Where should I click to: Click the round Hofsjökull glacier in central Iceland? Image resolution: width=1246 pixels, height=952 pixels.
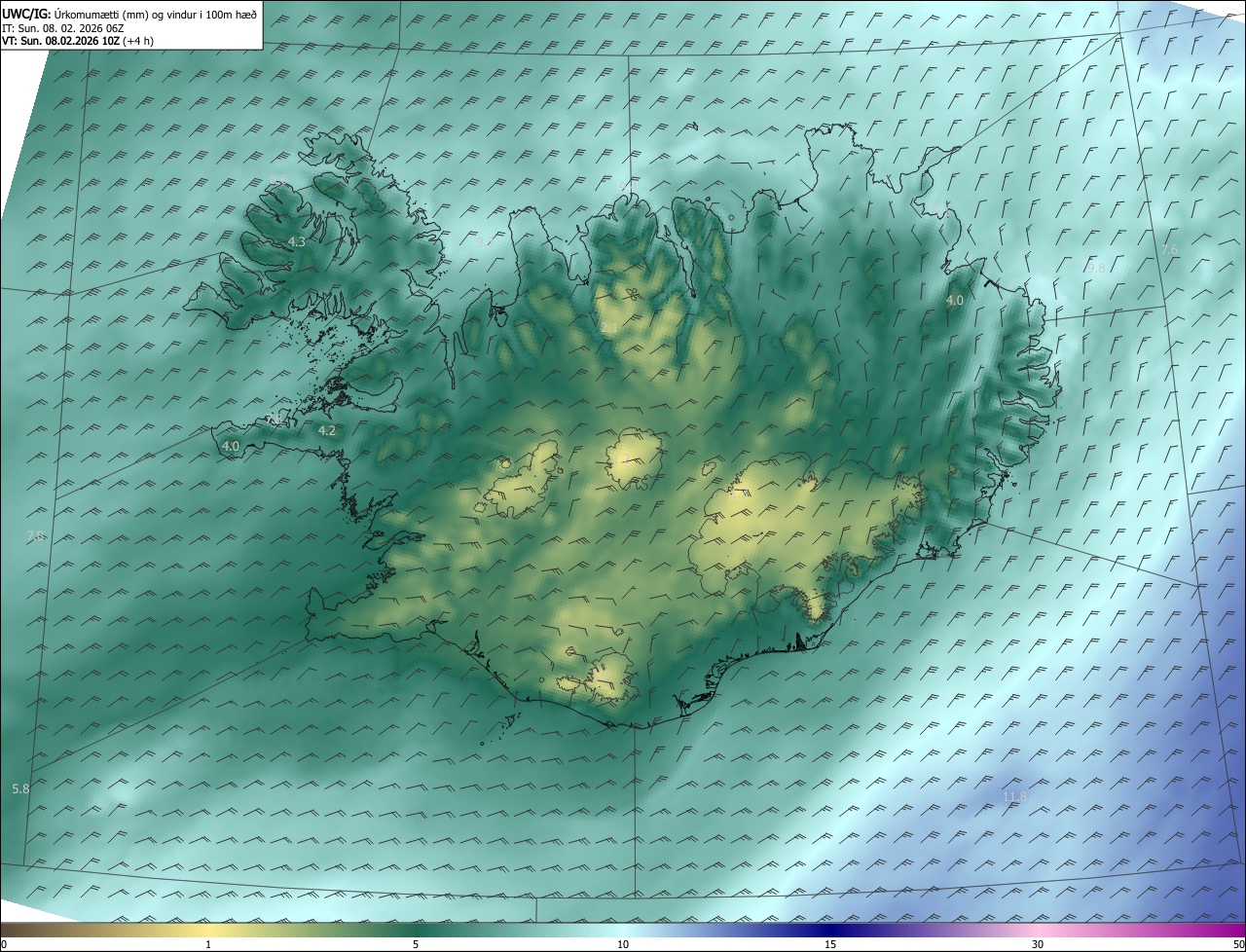click(635, 459)
